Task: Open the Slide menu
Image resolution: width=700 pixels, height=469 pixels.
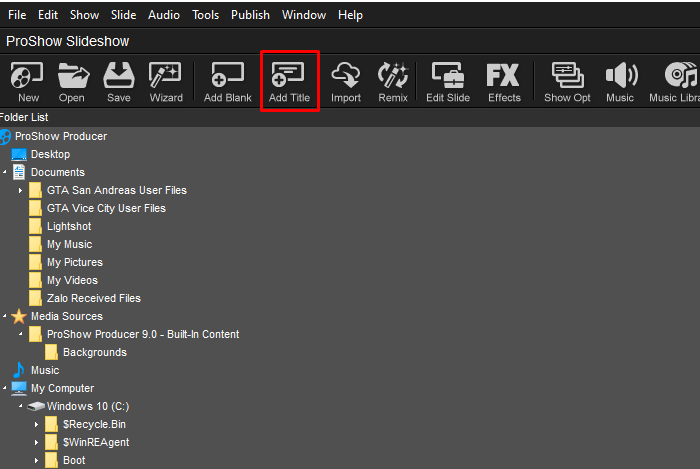Action: pos(123,15)
